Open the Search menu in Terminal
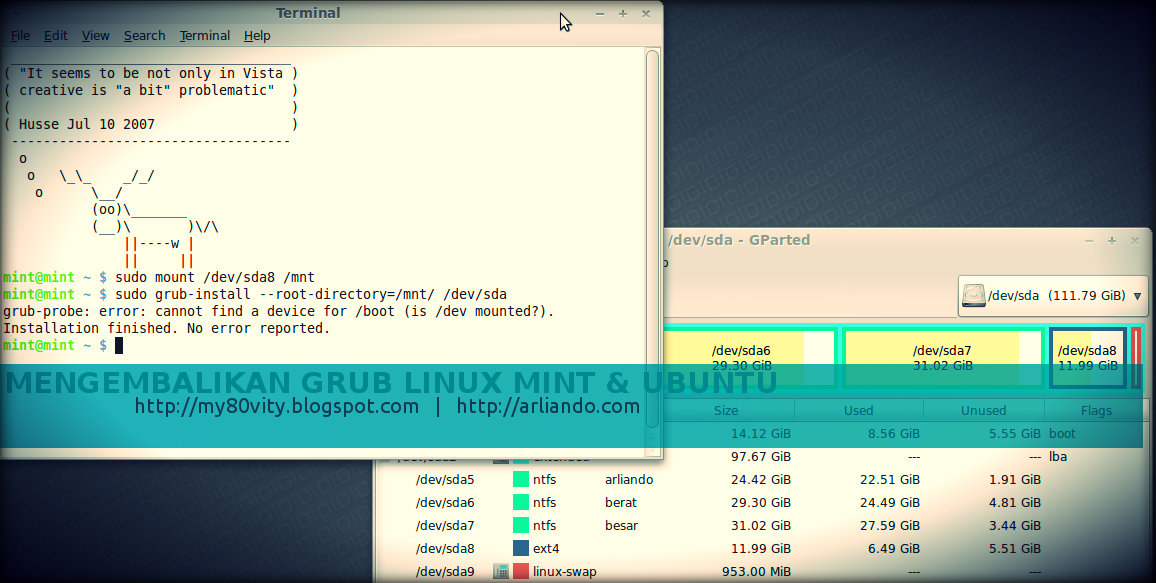1156x583 pixels. (144, 35)
